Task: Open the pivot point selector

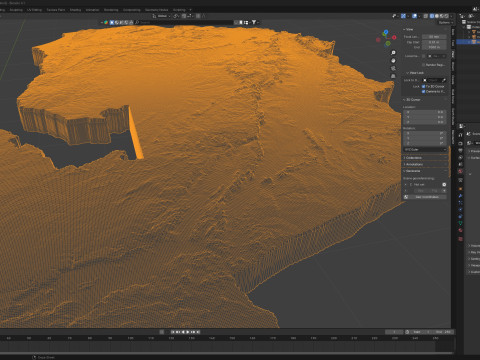Action: [176, 16]
